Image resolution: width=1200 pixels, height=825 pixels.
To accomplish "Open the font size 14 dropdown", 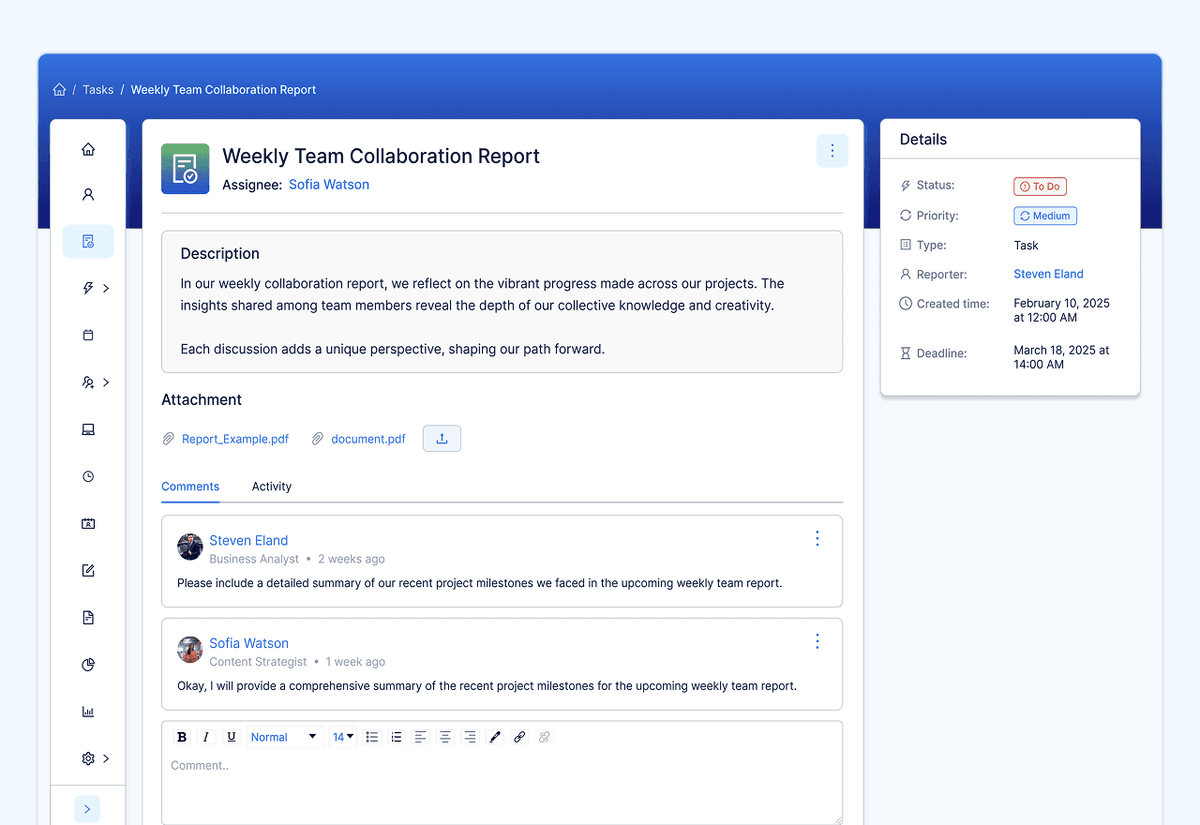I will coord(343,737).
